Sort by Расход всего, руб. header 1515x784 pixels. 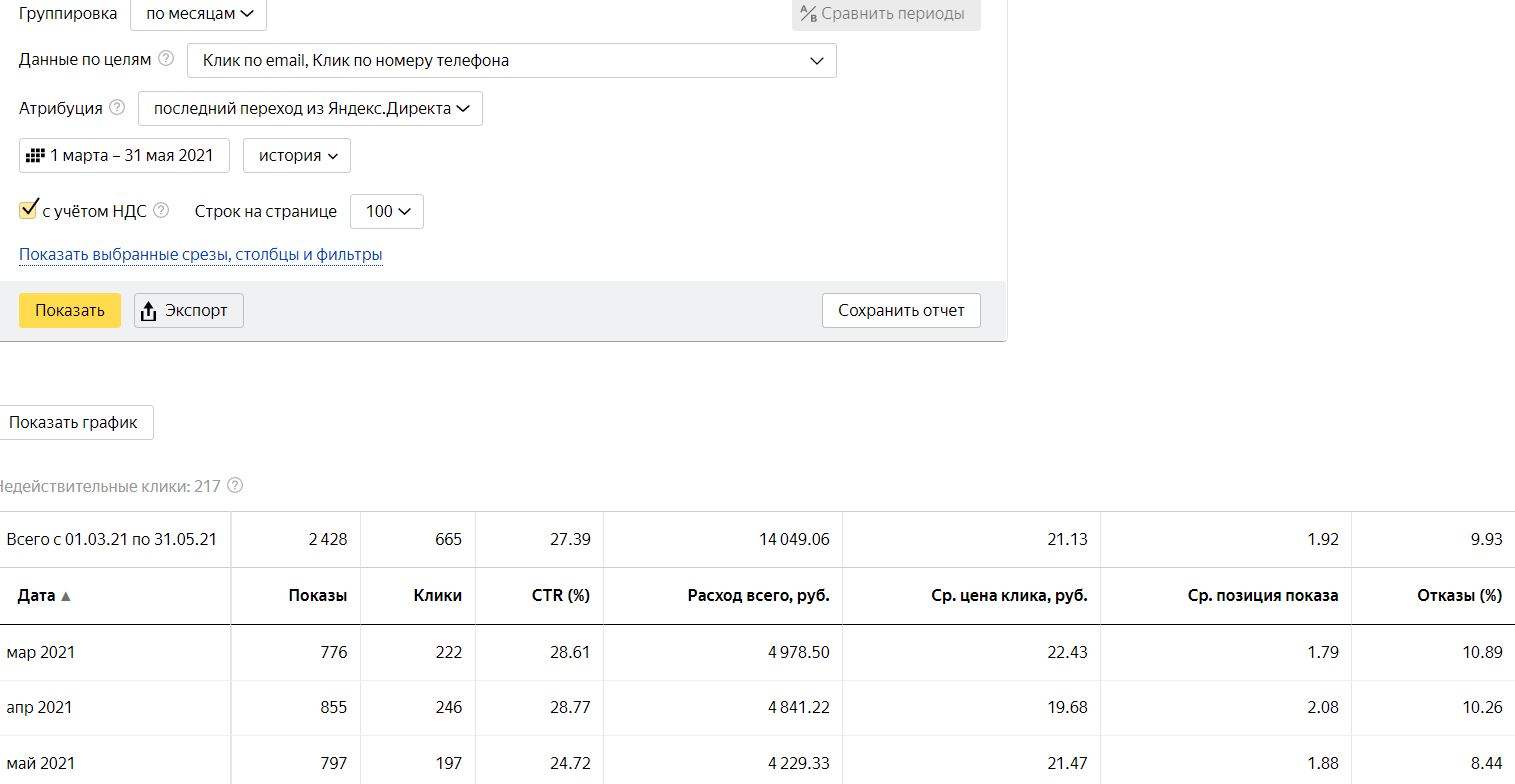759,595
